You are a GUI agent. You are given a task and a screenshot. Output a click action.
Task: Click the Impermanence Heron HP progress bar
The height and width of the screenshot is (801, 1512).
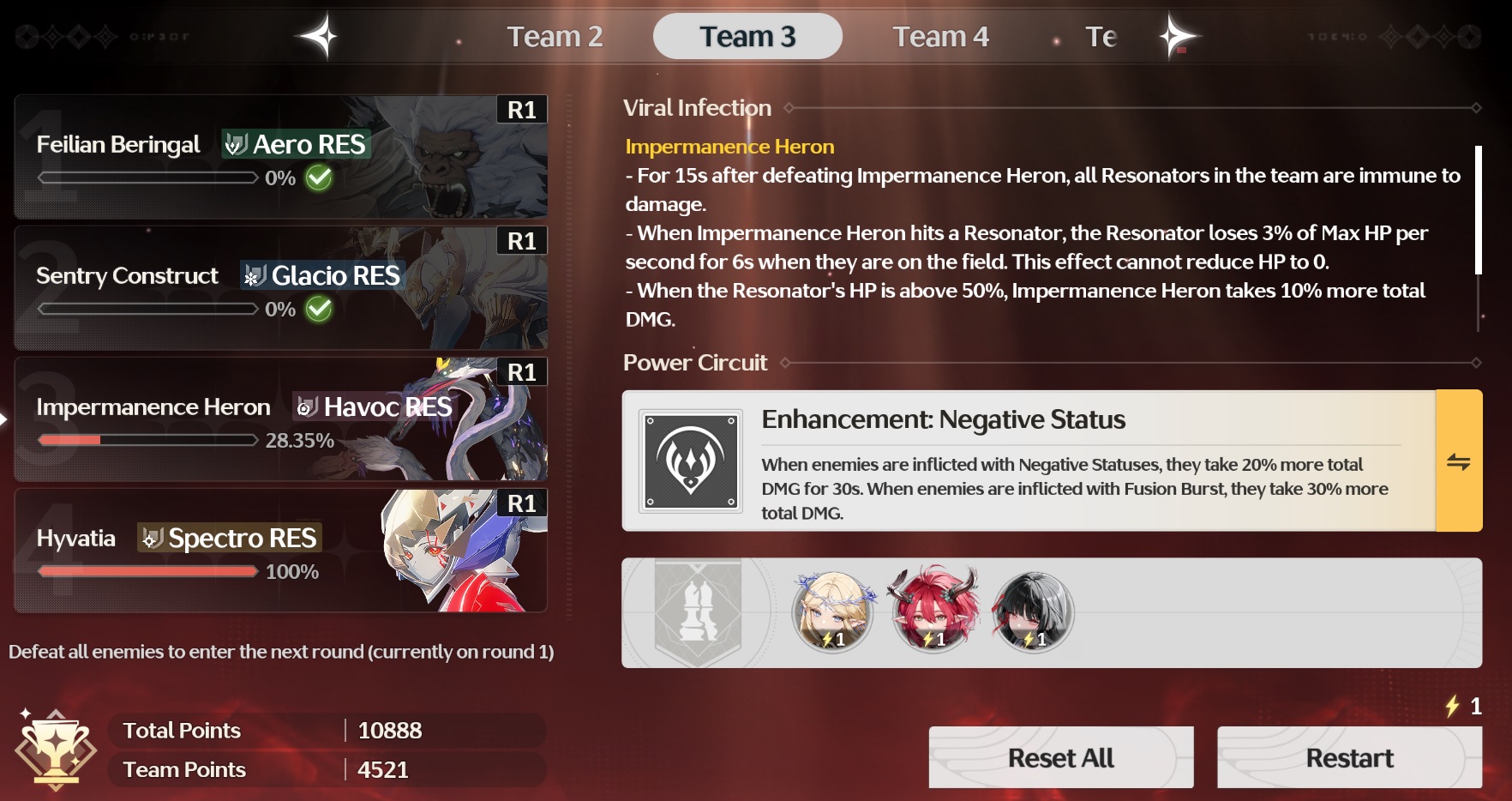click(x=147, y=440)
